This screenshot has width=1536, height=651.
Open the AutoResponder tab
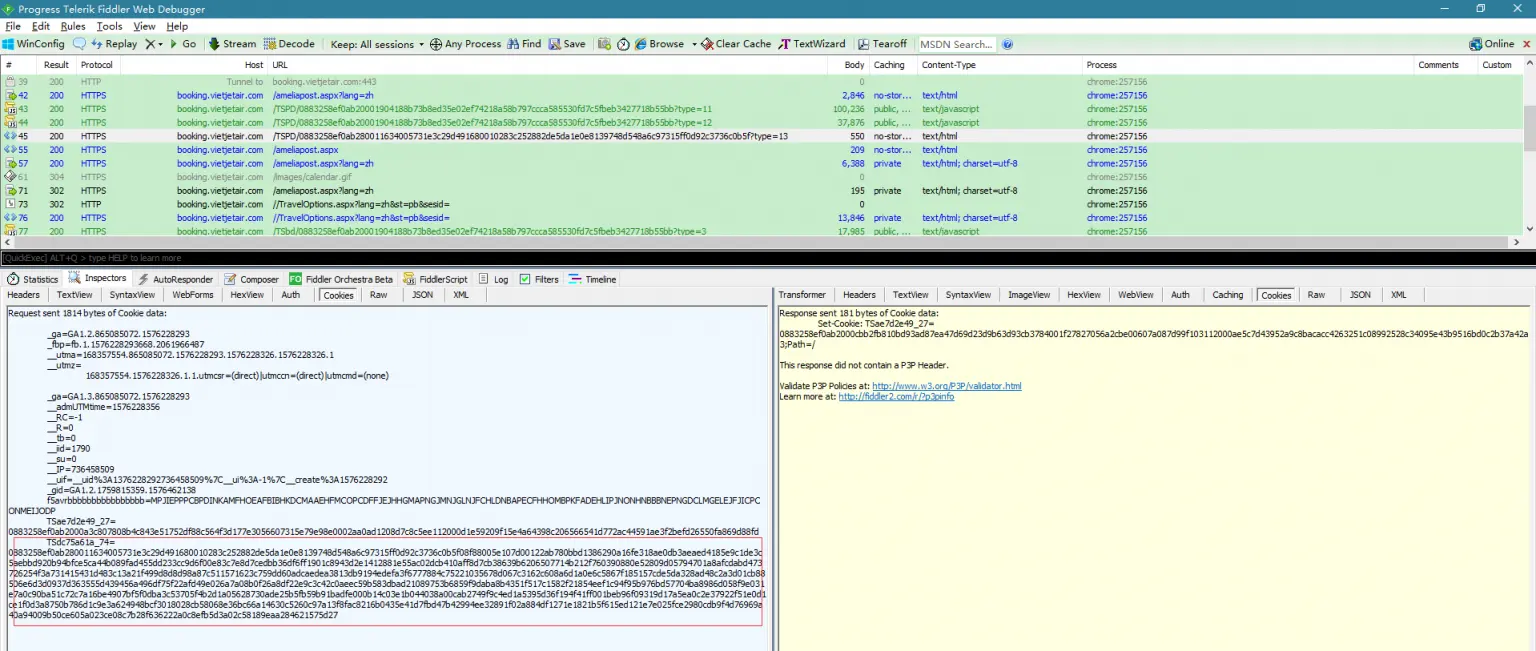pos(175,279)
